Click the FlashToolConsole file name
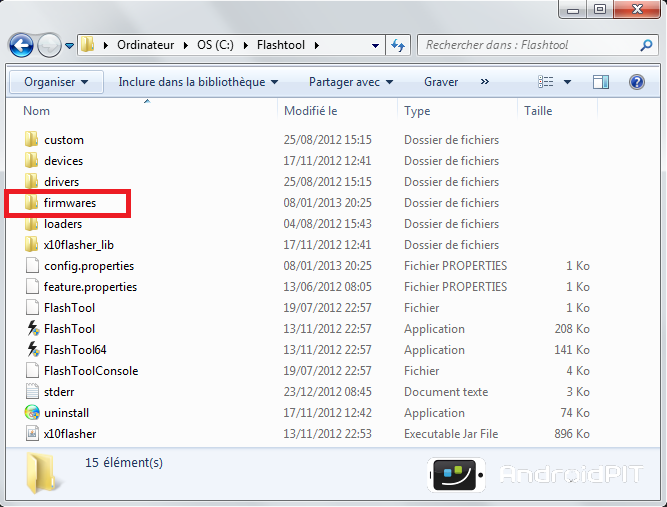The height and width of the screenshot is (507, 667). (91, 371)
